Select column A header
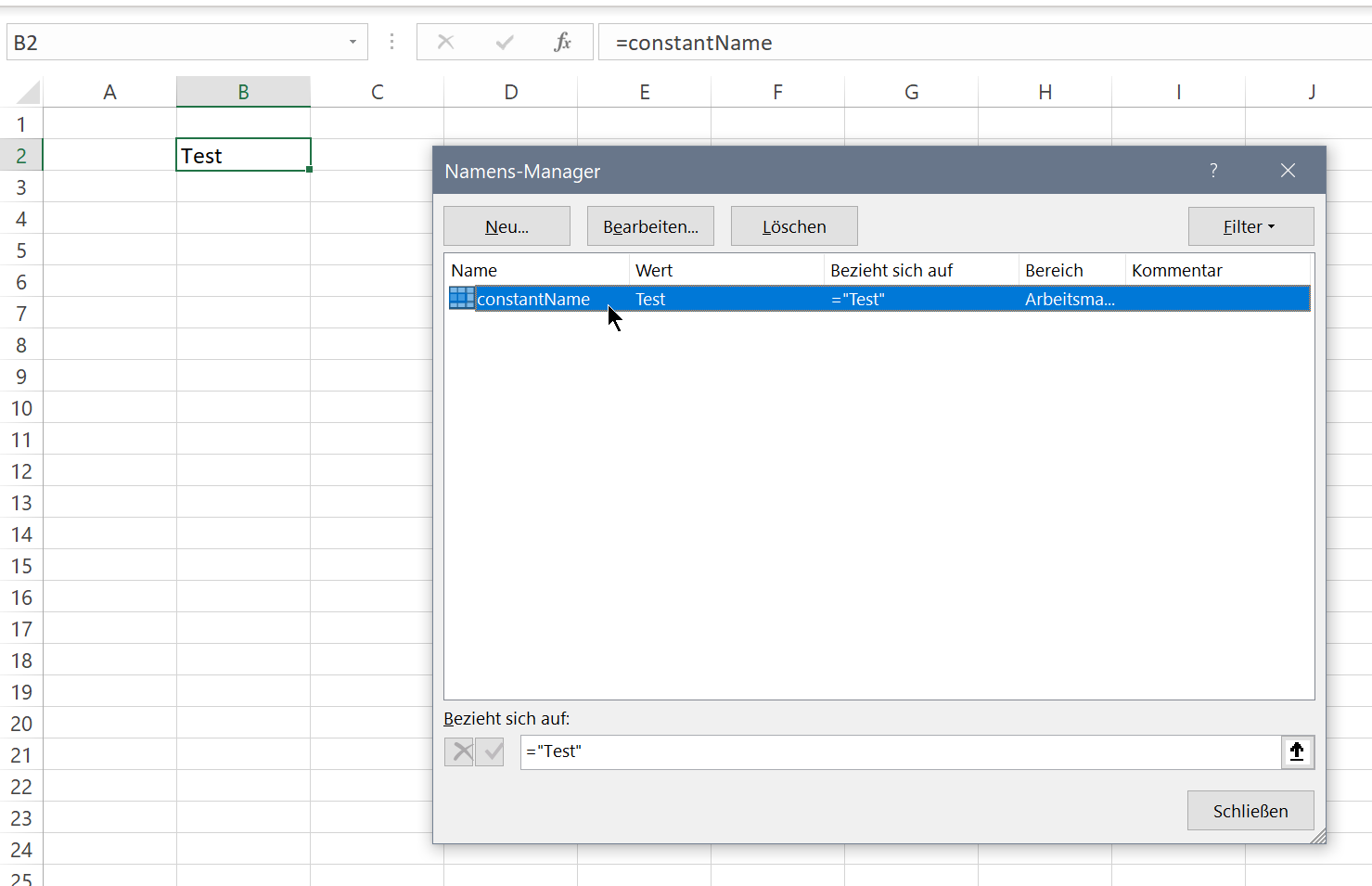Screen dimensions: 1372x886 [109, 92]
